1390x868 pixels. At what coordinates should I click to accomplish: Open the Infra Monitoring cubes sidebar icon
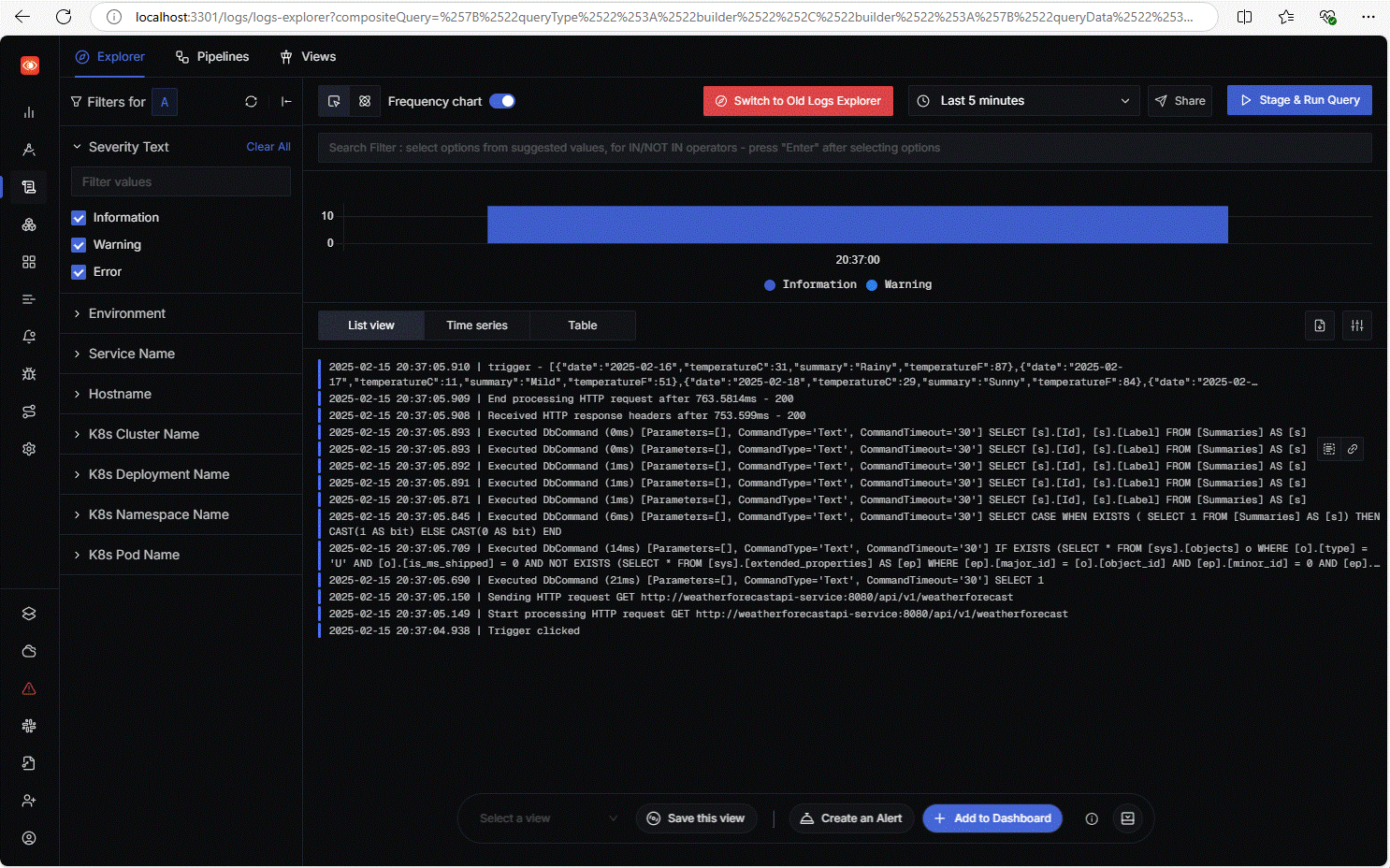pos(29,224)
